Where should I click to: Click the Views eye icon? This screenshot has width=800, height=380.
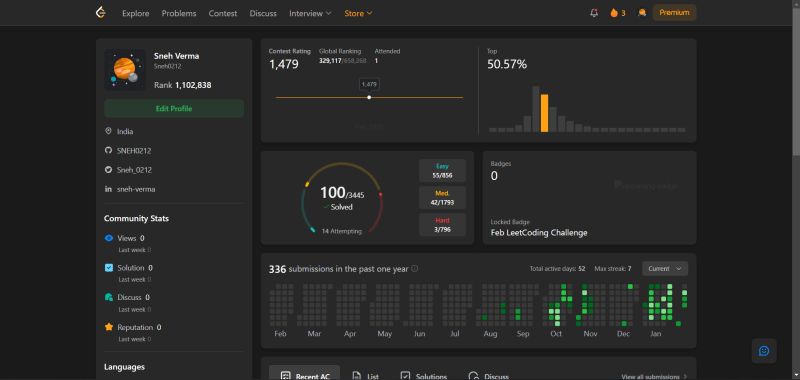[x=109, y=238]
